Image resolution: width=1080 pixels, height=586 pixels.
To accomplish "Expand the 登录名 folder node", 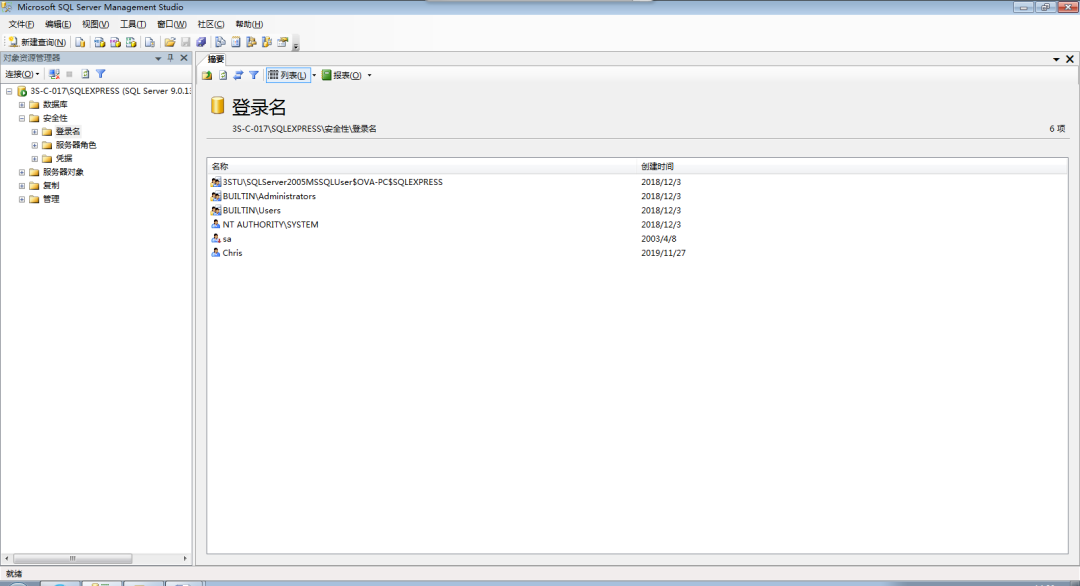I will [x=34, y=132].
